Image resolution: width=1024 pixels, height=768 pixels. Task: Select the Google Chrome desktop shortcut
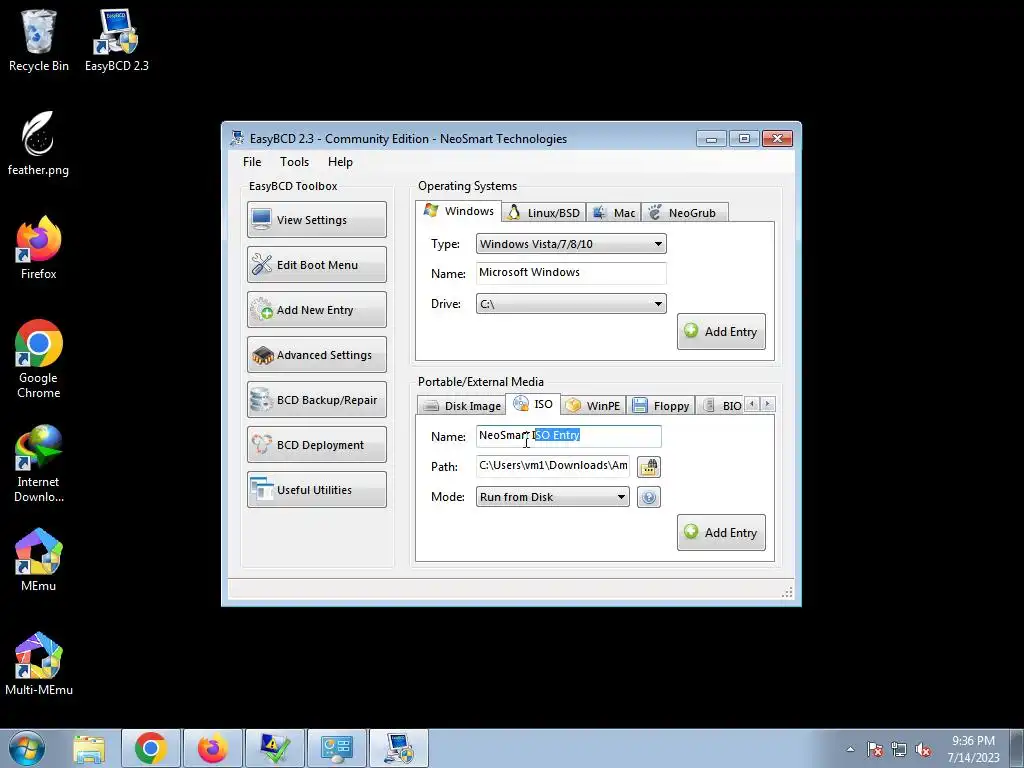[38, 359]
